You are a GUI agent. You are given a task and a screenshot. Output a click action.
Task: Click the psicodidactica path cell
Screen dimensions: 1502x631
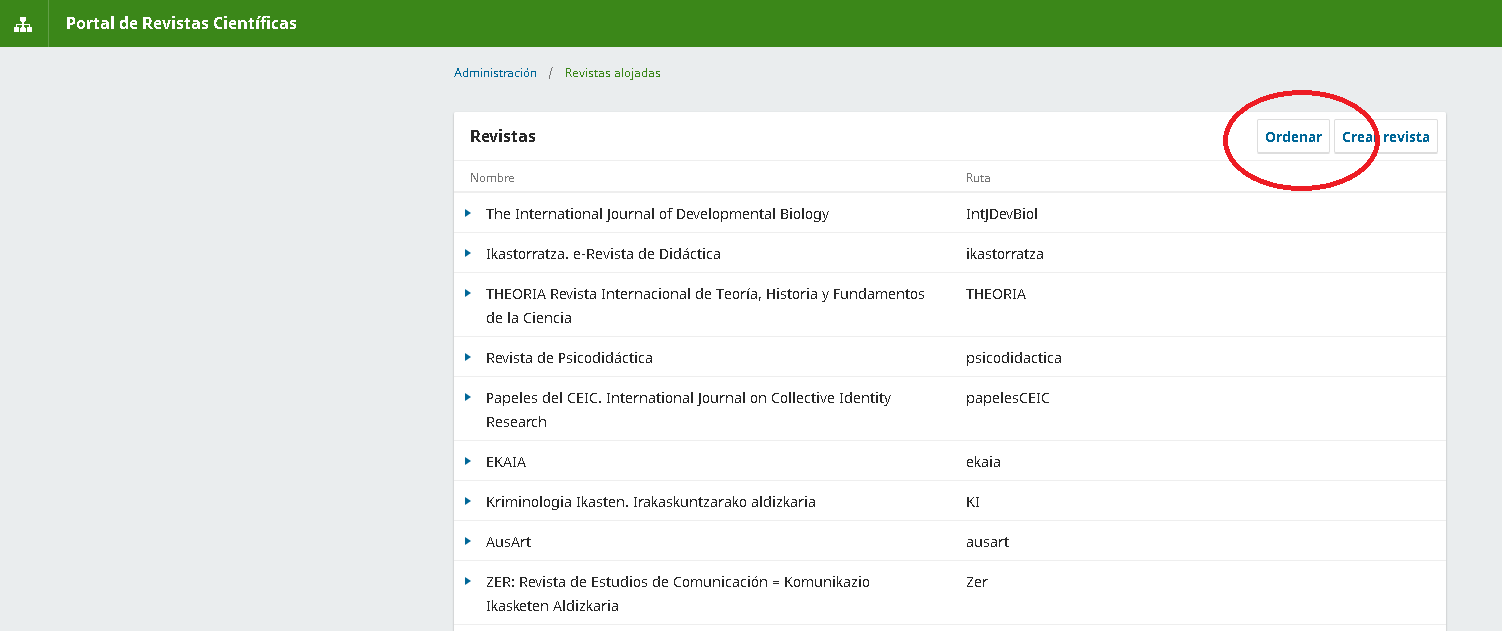tap(1013, 358)
